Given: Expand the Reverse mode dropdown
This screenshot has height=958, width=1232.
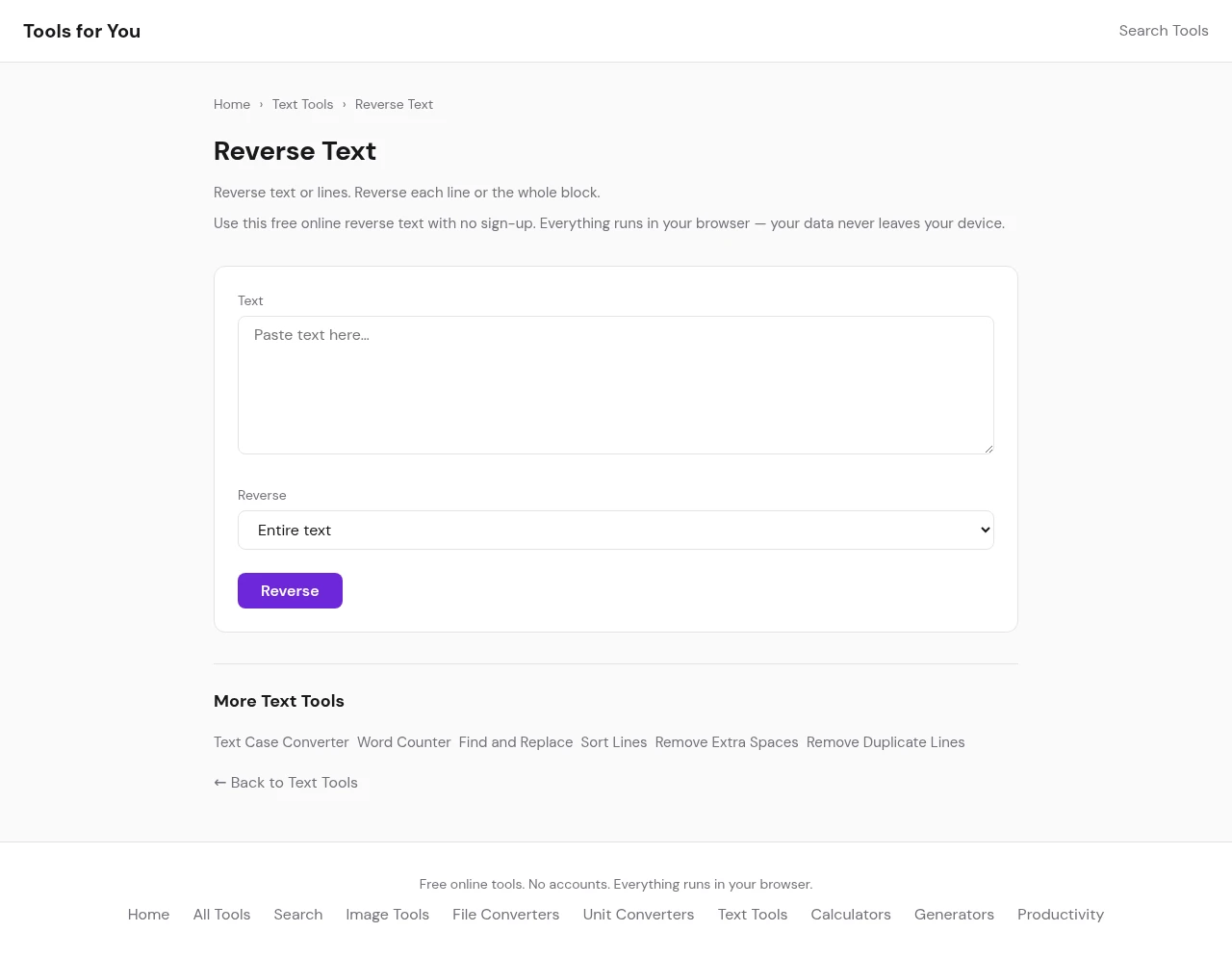Looking at the screenshot, I should point(616,531).
